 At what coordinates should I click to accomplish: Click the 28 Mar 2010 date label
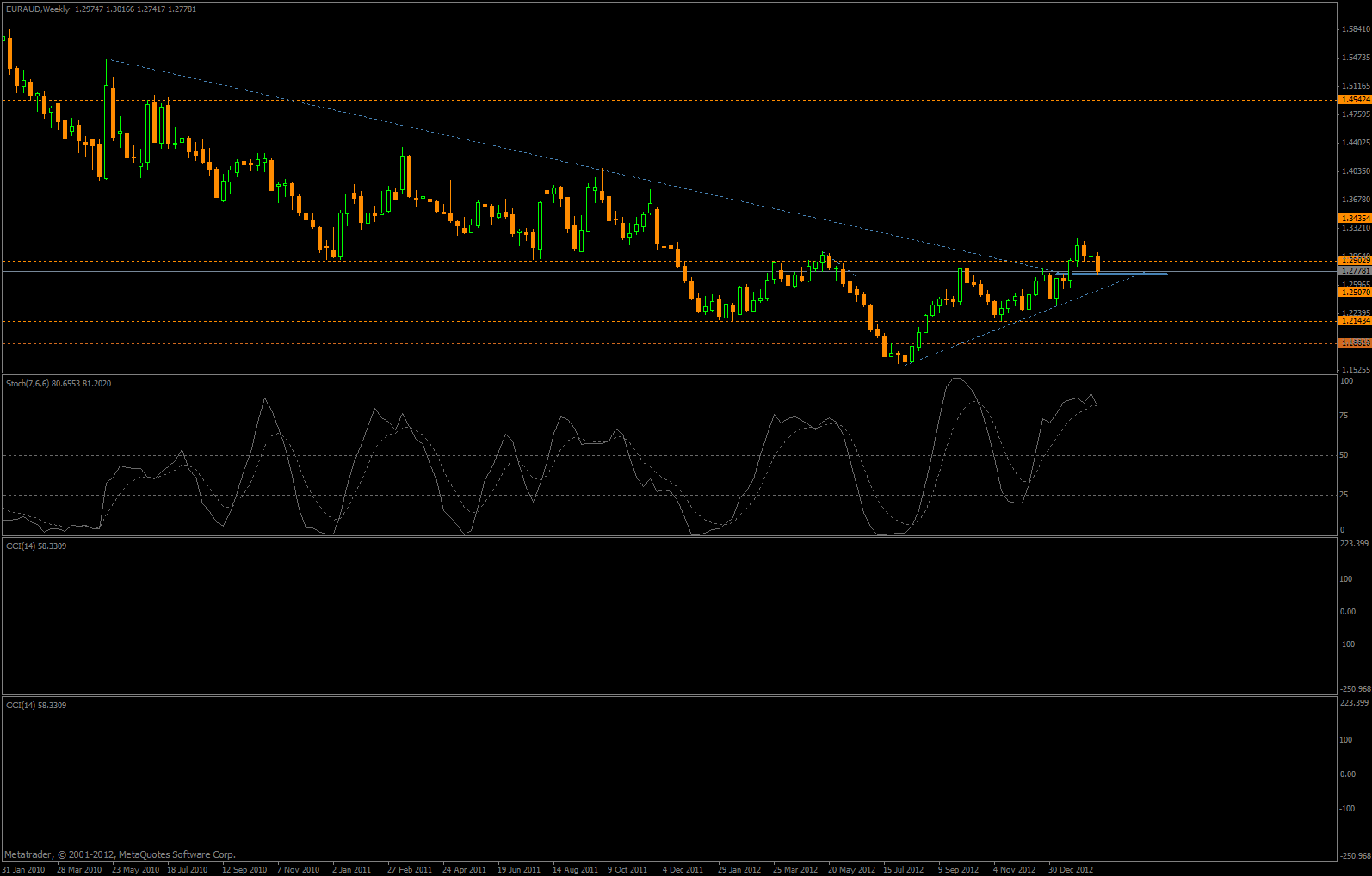click(x=79, y=870)
